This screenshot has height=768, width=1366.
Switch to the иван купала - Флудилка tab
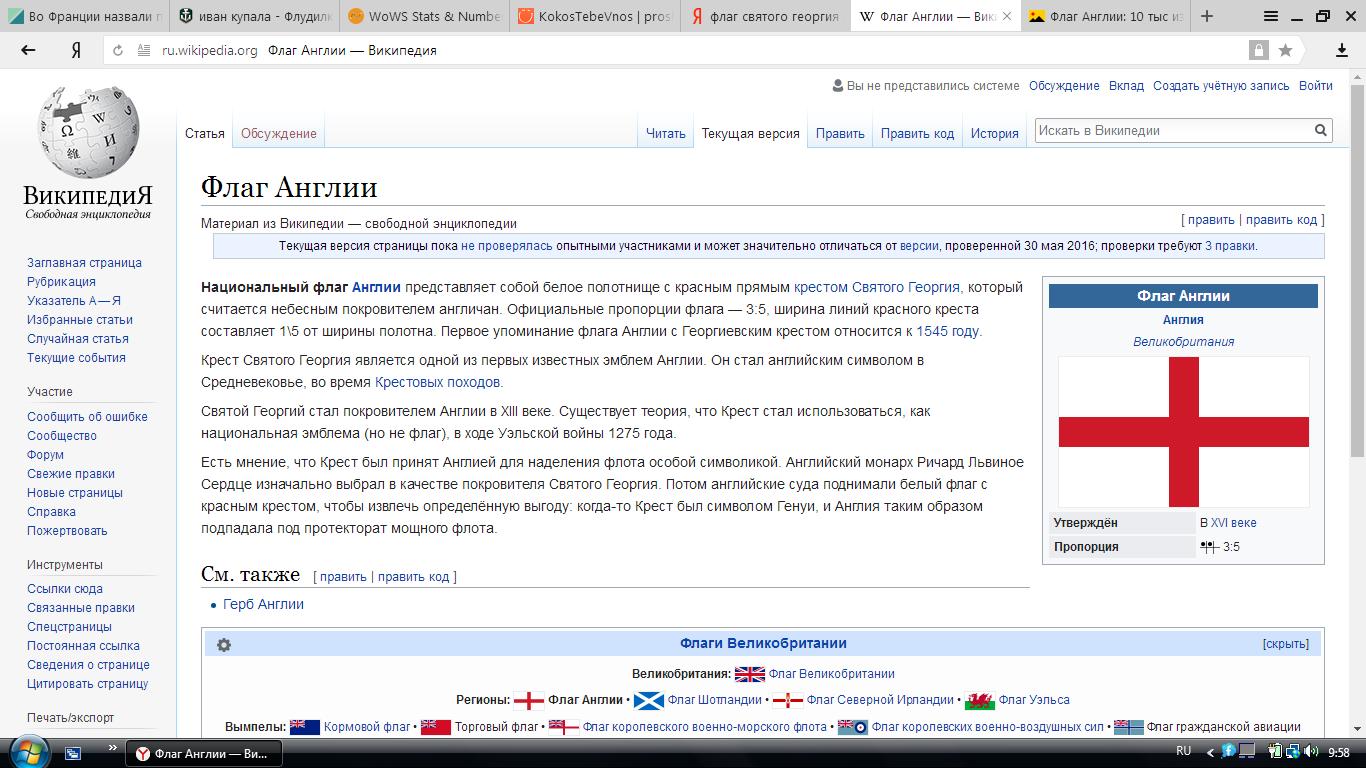coord(257,16)
